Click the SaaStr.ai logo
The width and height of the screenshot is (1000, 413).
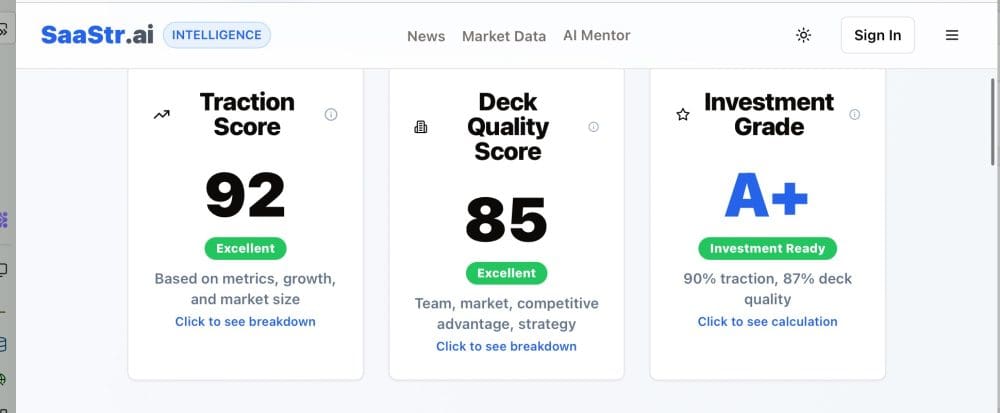pos(96,35)
